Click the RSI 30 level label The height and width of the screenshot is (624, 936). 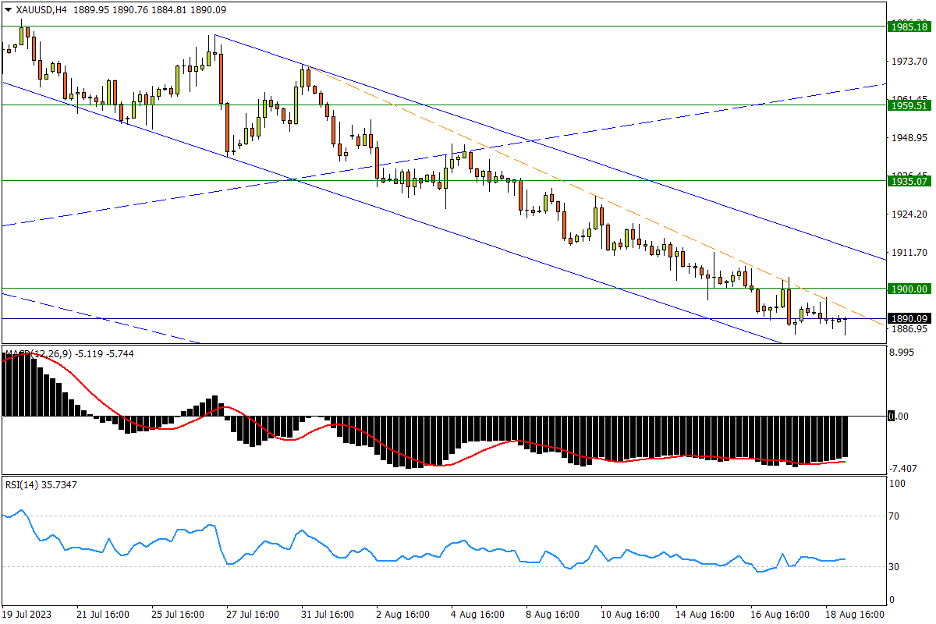(x=896, y=567)
